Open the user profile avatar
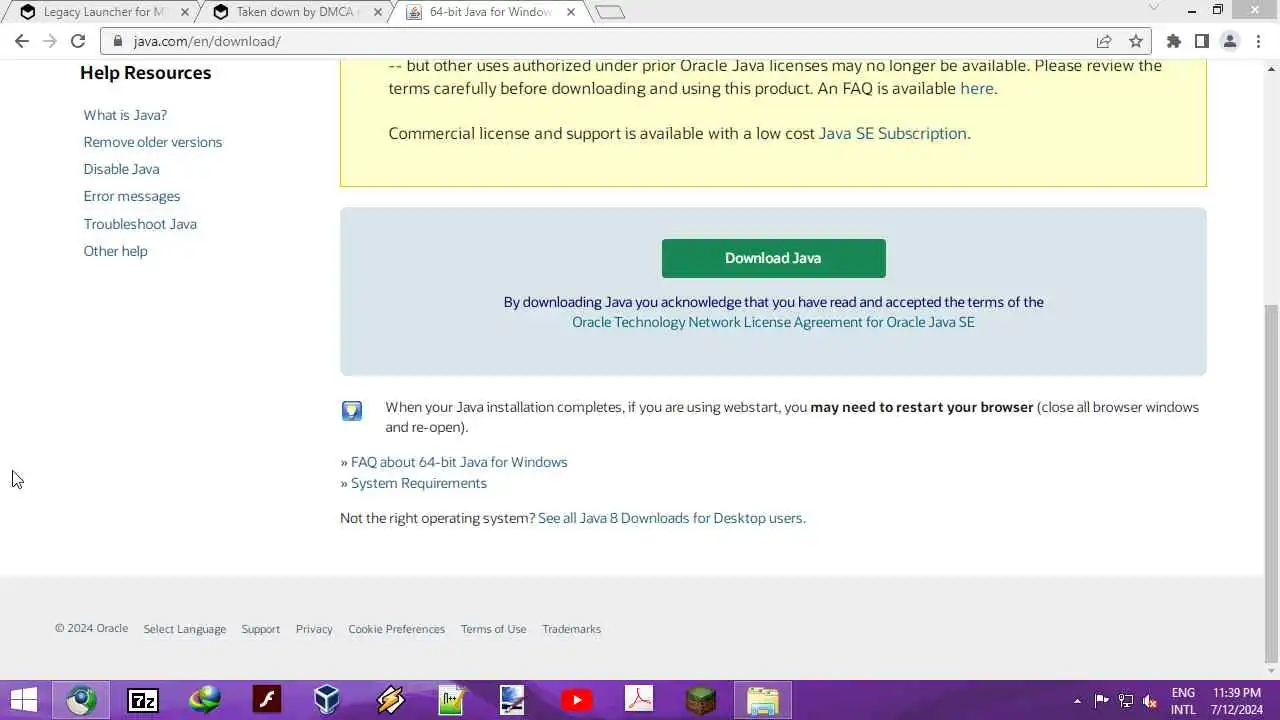This screenshot has height=720, width=1280. click(x=1230, y=41)
